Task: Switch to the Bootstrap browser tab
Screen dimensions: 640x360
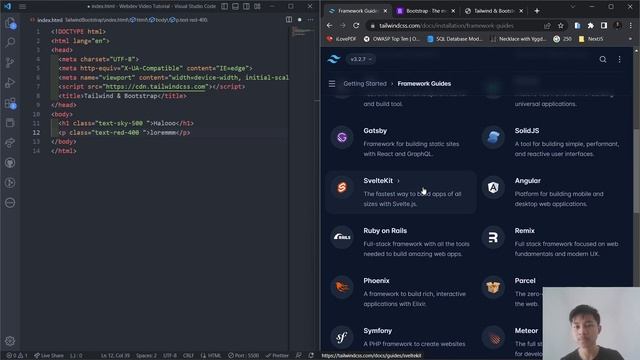Action: point(425,11)
